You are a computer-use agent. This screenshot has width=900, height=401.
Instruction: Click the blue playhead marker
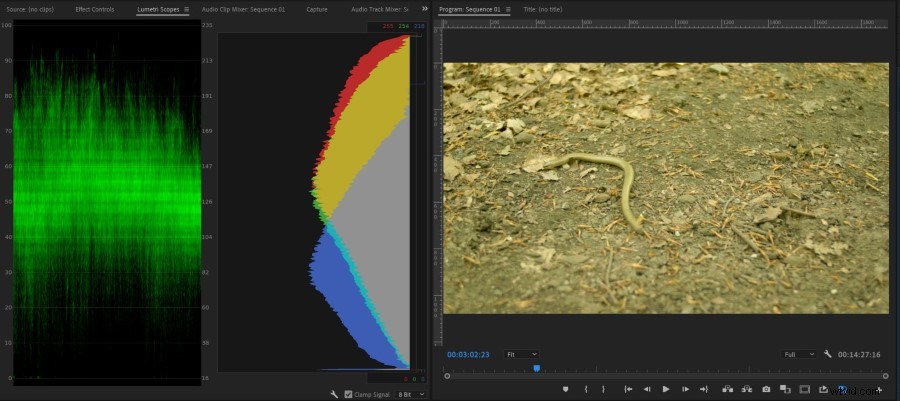[537, 368]
